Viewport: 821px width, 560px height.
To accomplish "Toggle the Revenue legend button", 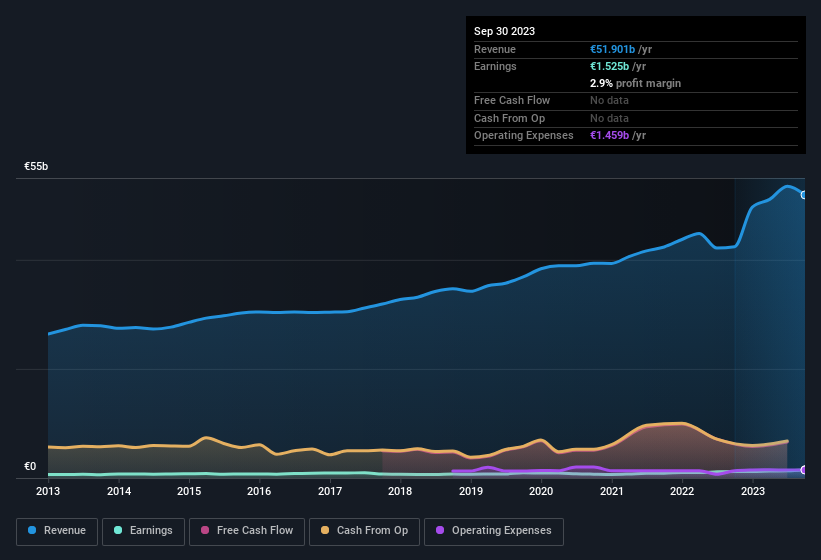I will click(x=57, y=531).
